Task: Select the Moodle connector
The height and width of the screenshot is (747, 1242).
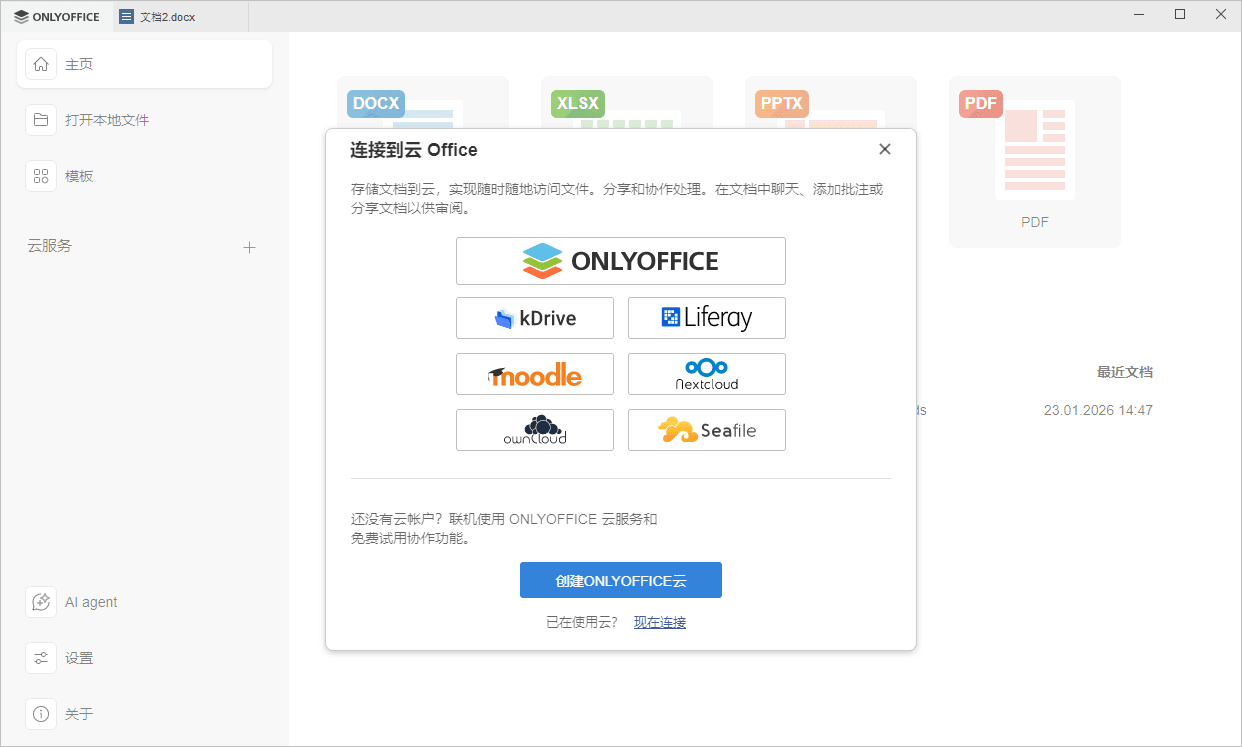Action: 534,374
